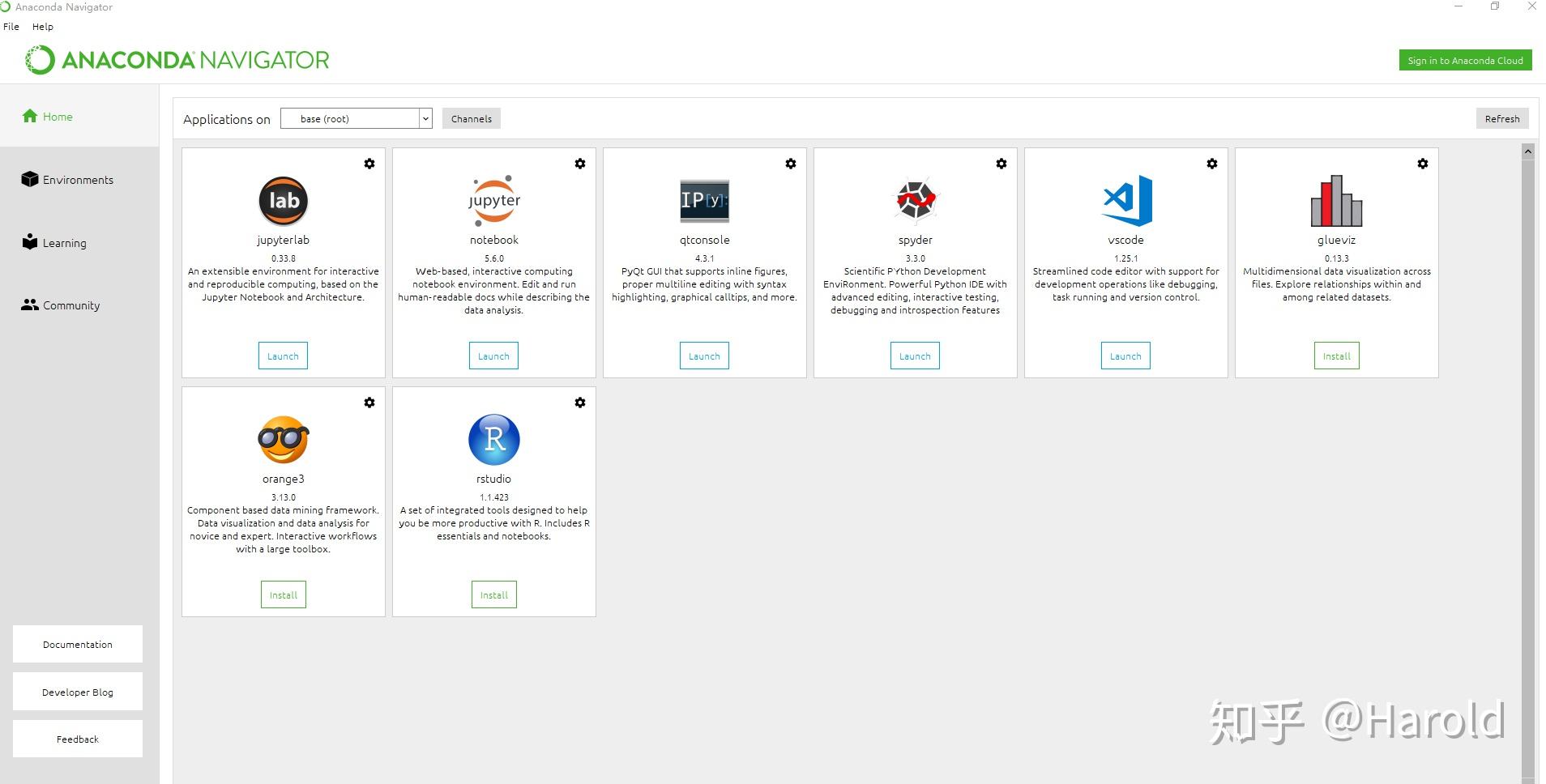Click the rstudio R icon
Image resolution: width=1546 pixels, height=784 pixels.
[x=494, y=440]
